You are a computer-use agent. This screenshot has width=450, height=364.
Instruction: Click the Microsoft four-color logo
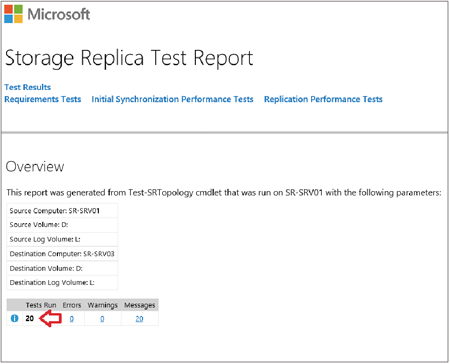(13, 14)
